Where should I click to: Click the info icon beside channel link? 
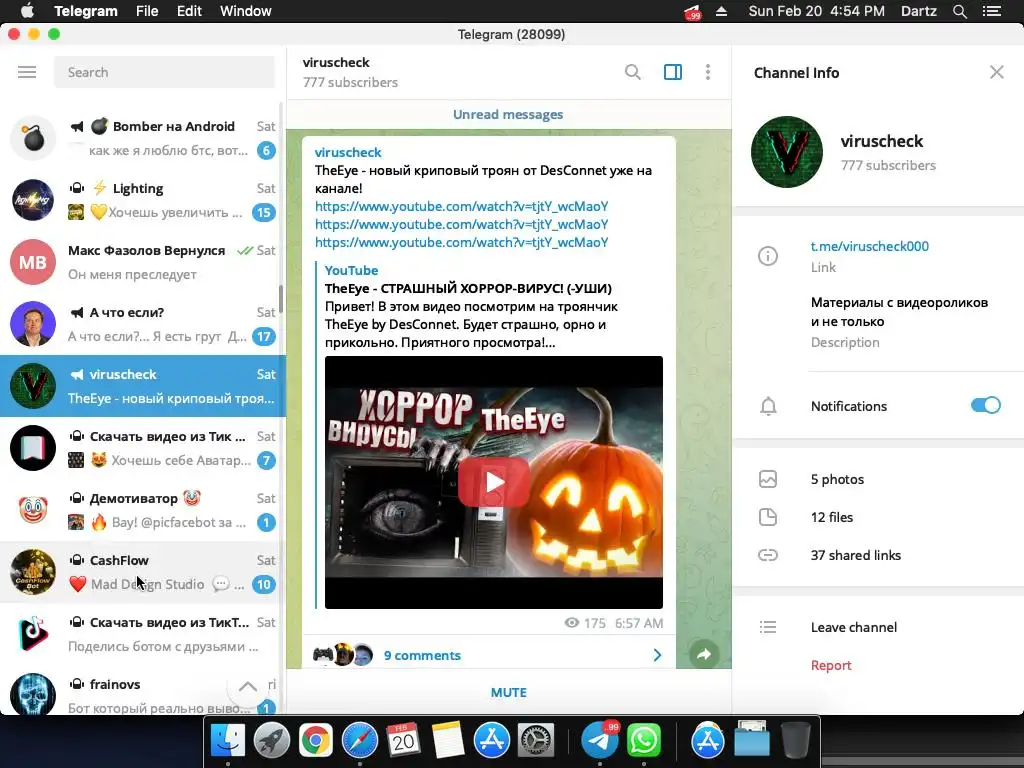tap(768, 256)
